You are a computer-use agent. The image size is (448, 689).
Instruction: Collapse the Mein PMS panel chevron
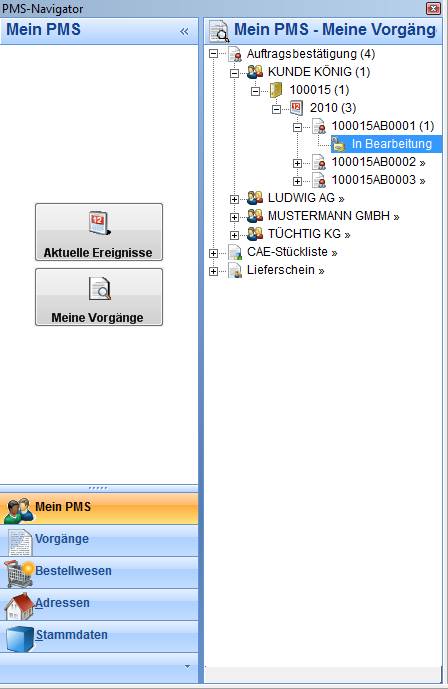[x=184, y=32]
